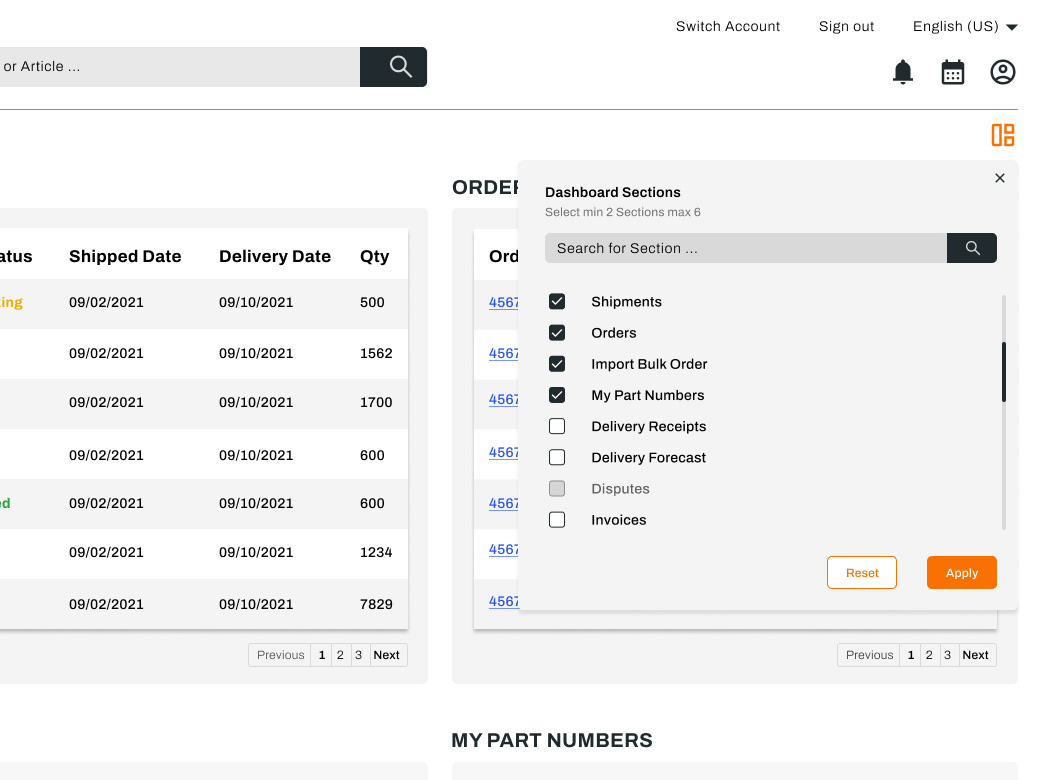Click the Switch Account link

click(728, 27)
